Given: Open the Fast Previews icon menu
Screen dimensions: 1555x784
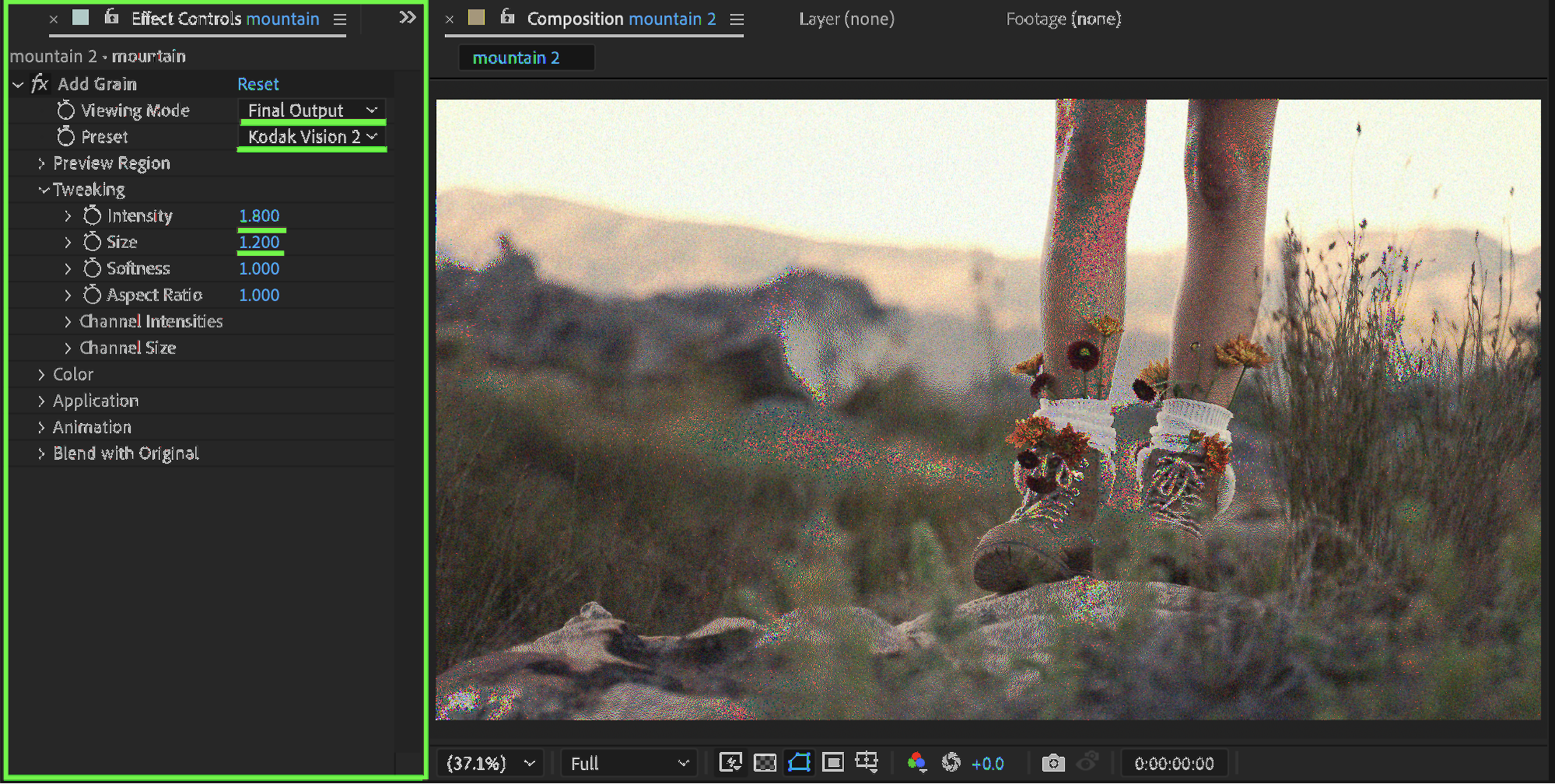Looking at the screenshot, I should 730,762.
